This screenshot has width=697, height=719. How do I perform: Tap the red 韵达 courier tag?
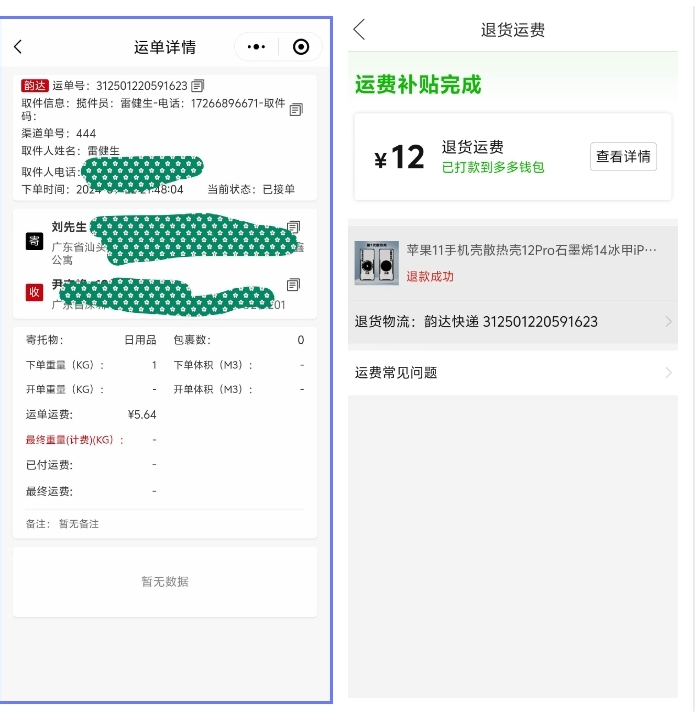(x=35, y=86)
